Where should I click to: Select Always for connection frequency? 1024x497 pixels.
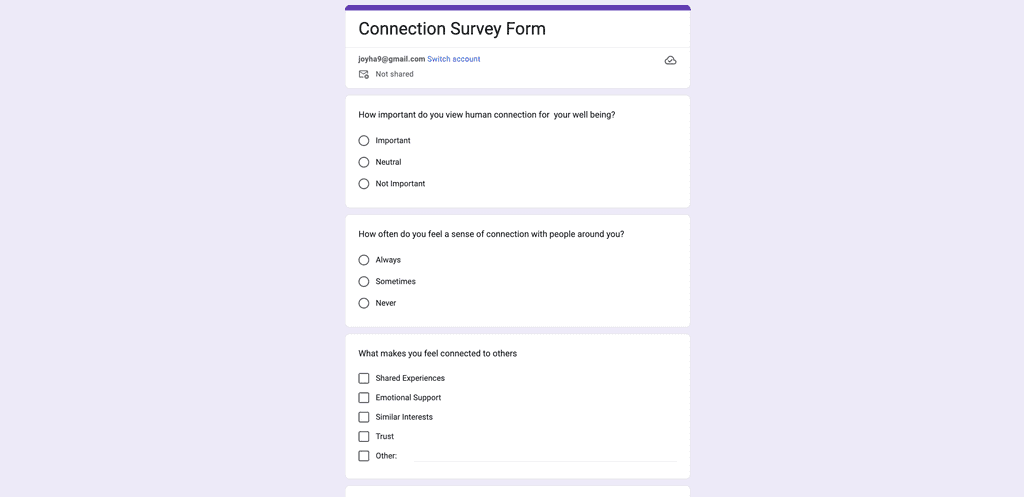tap(364, 260)
